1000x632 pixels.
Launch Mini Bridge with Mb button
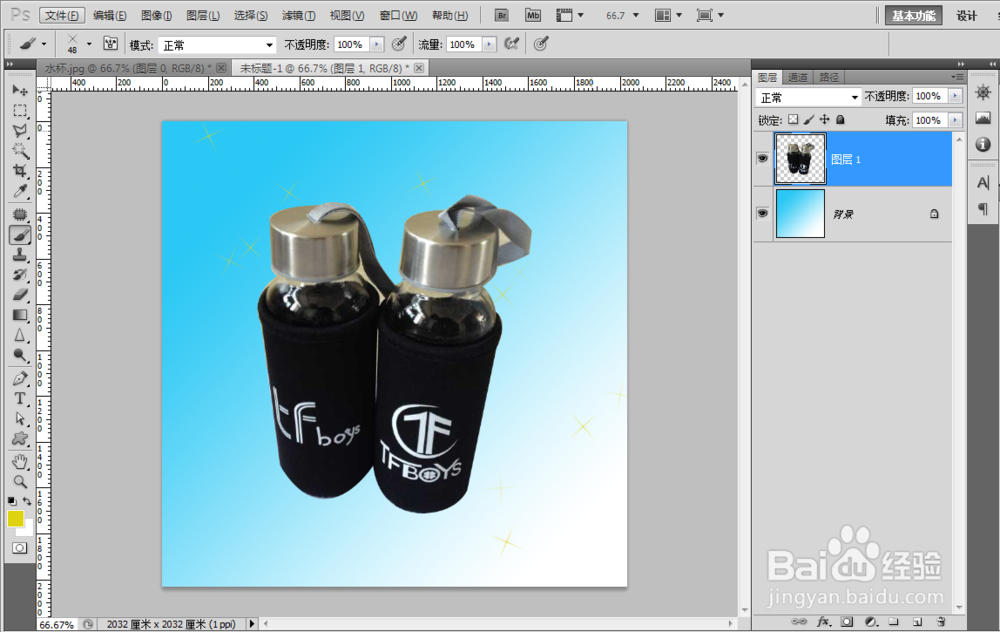[x=533, y=15]
